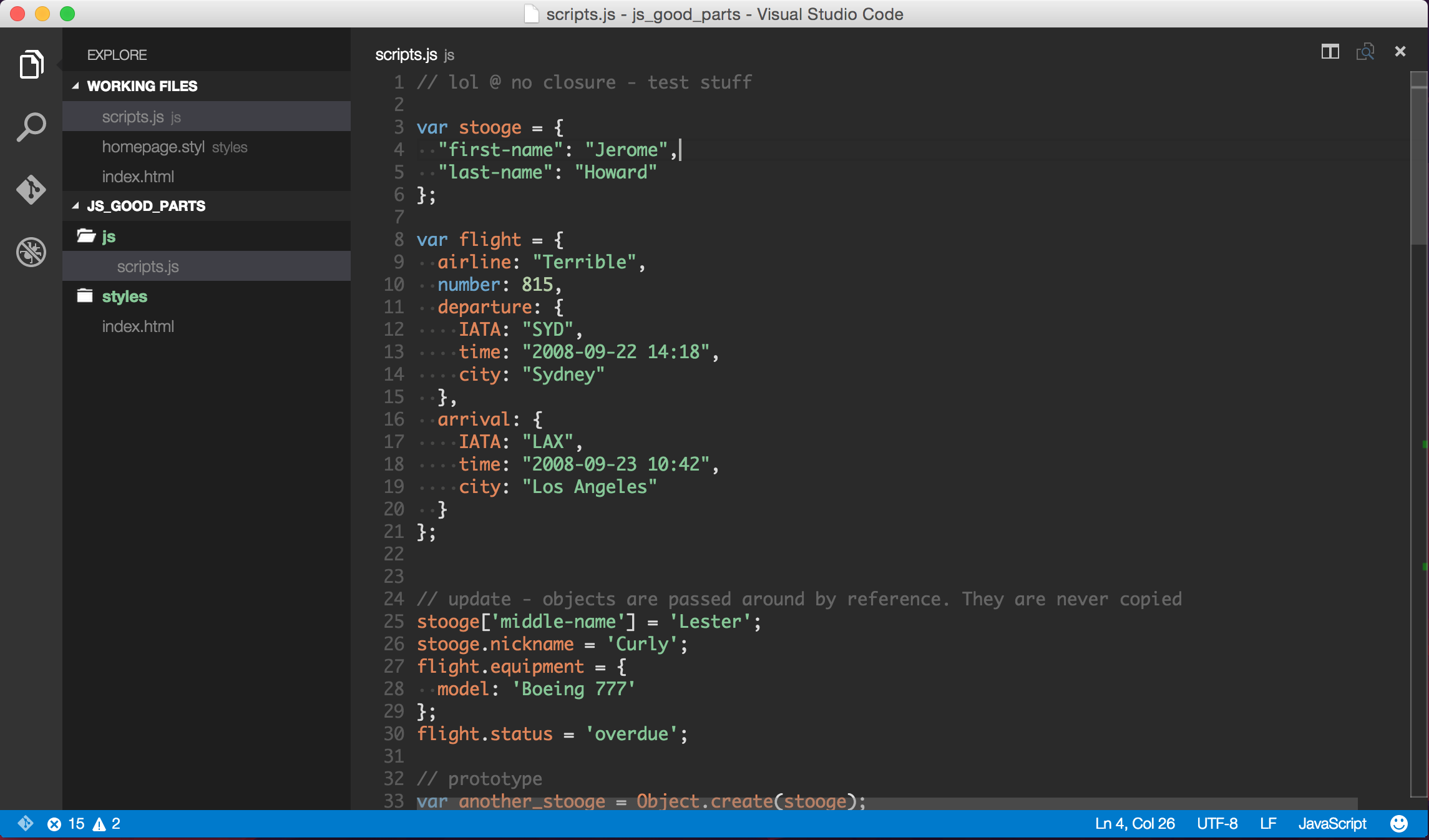
Task: Open homepage.styl from working files
Action: pyautogui.click(x=154, y=147)
